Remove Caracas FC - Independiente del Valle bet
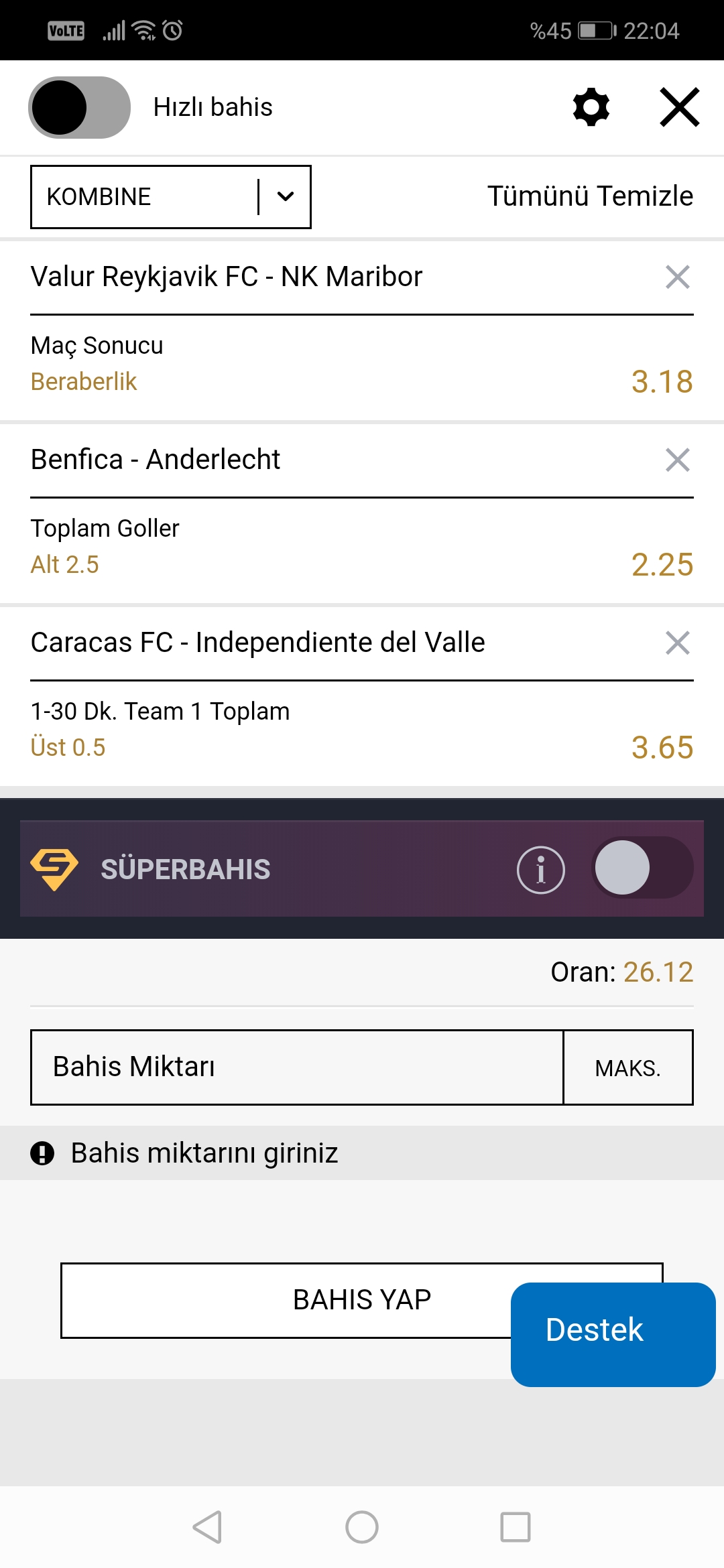The image size is (724, 1568). pyautogui.click(x=678, y=643)
